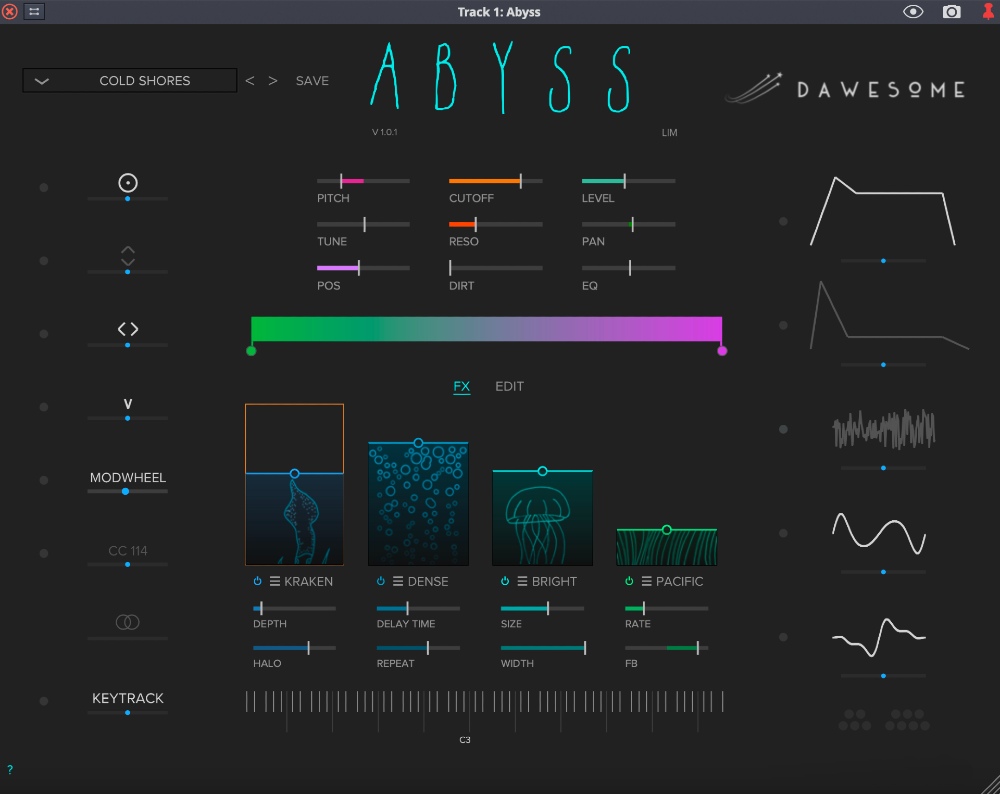Disable the Bright effect power button
The height and width of the screenshot is (794, 1000).
pyautogui.click(x=505, y=582)
